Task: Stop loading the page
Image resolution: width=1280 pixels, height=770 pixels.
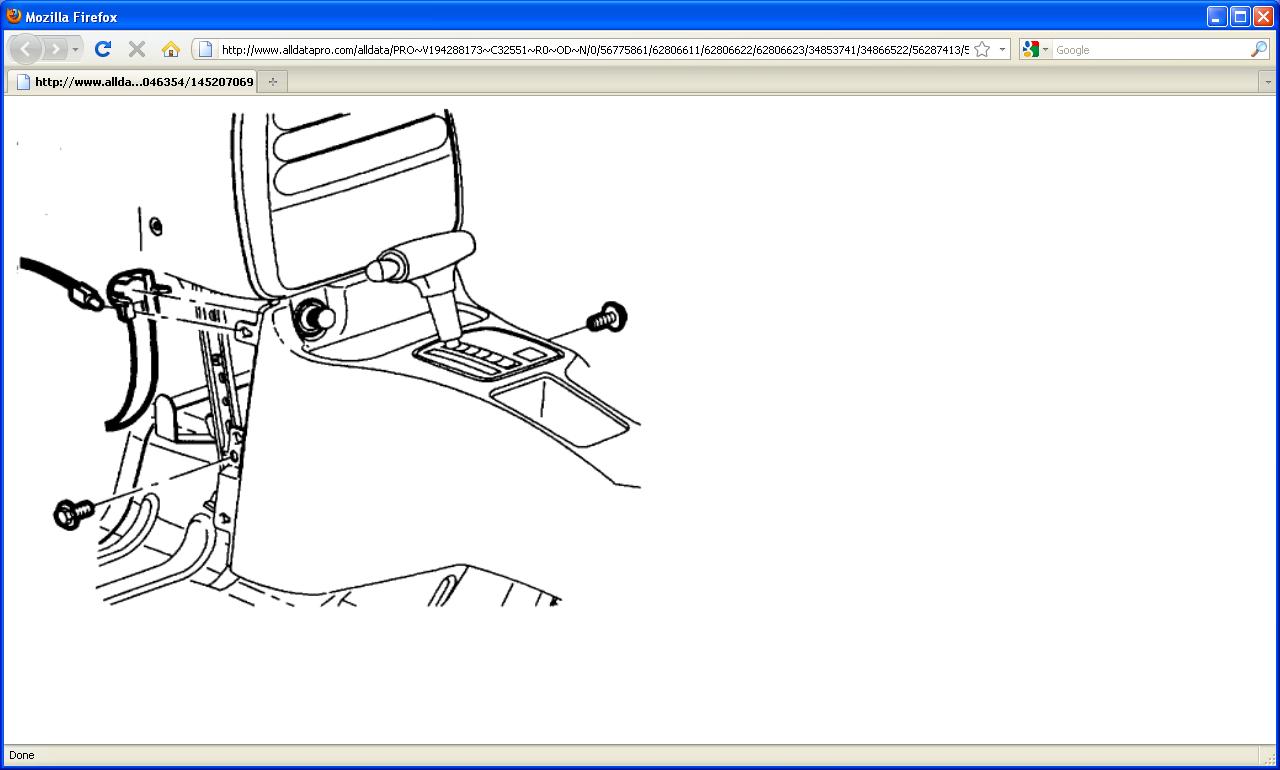Action: point(137,49)
